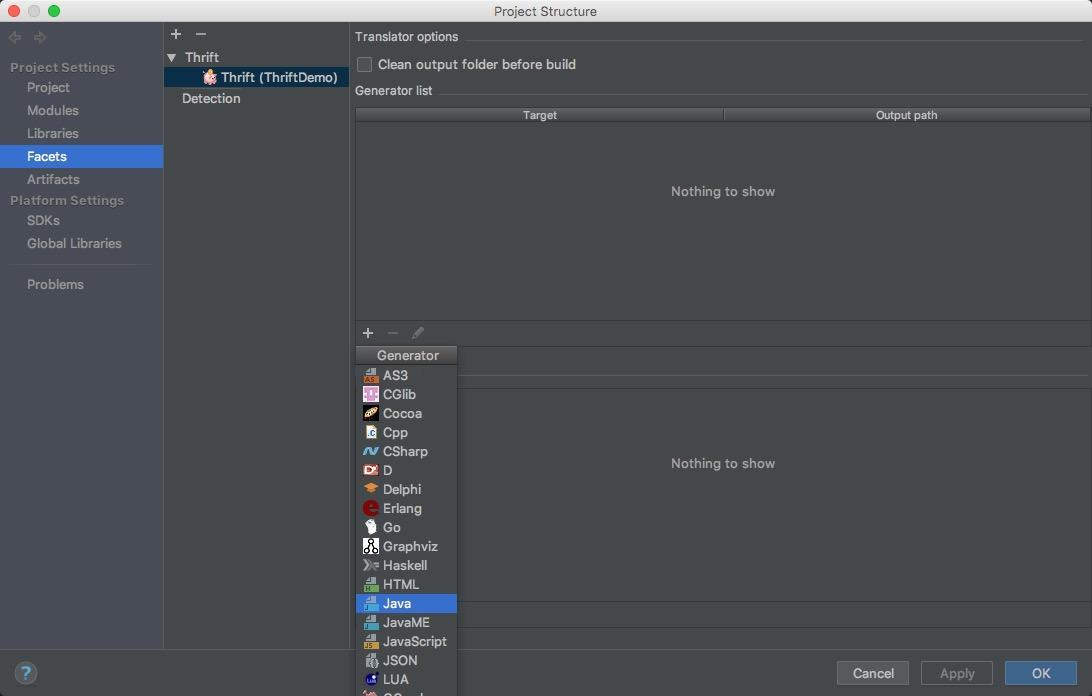Click the Target column header
Screen dimensions: 1092x696
[x=540, y=115]
